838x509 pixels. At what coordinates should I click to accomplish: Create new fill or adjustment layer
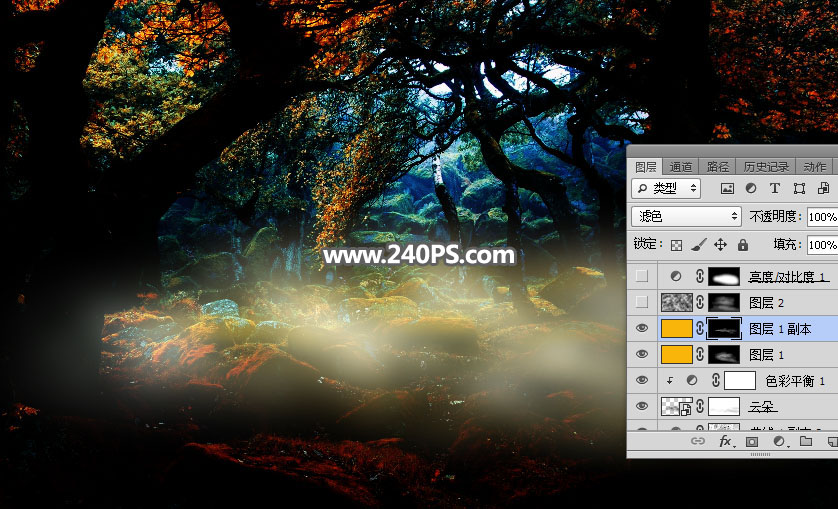pos(779,442)
